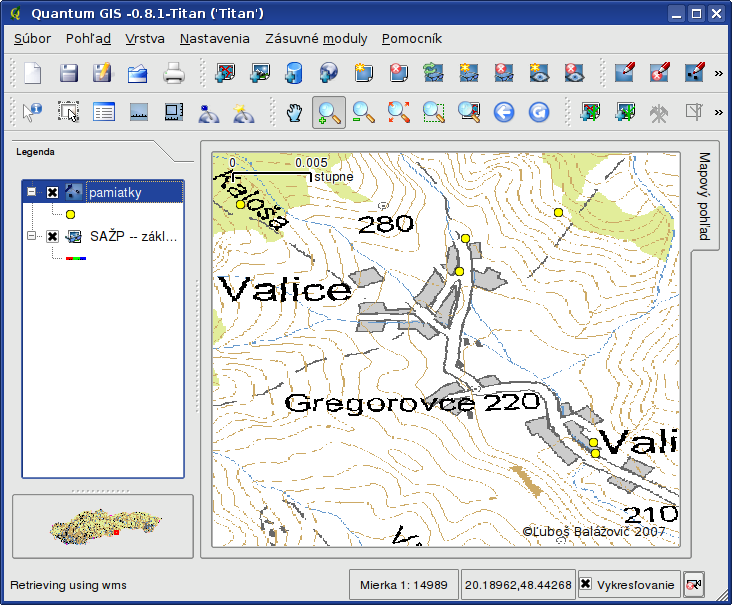Open the Zásuvné moduly menu
Viewport: 732px width, 605px height.
click(316, 39)
